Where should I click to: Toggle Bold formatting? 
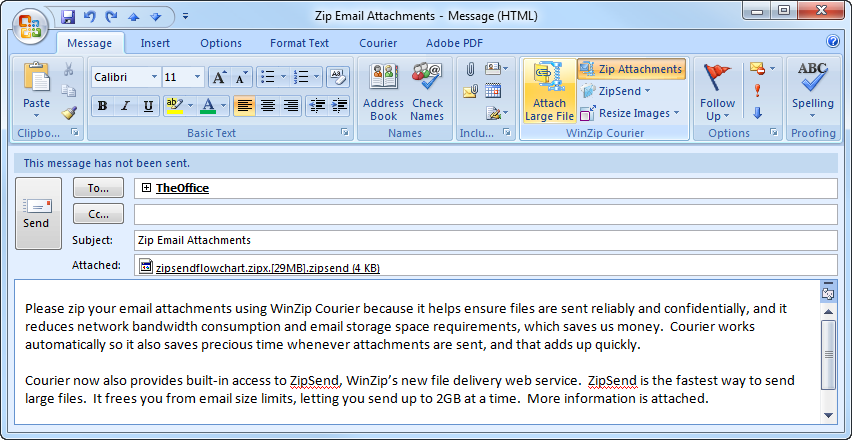[102, 106]
